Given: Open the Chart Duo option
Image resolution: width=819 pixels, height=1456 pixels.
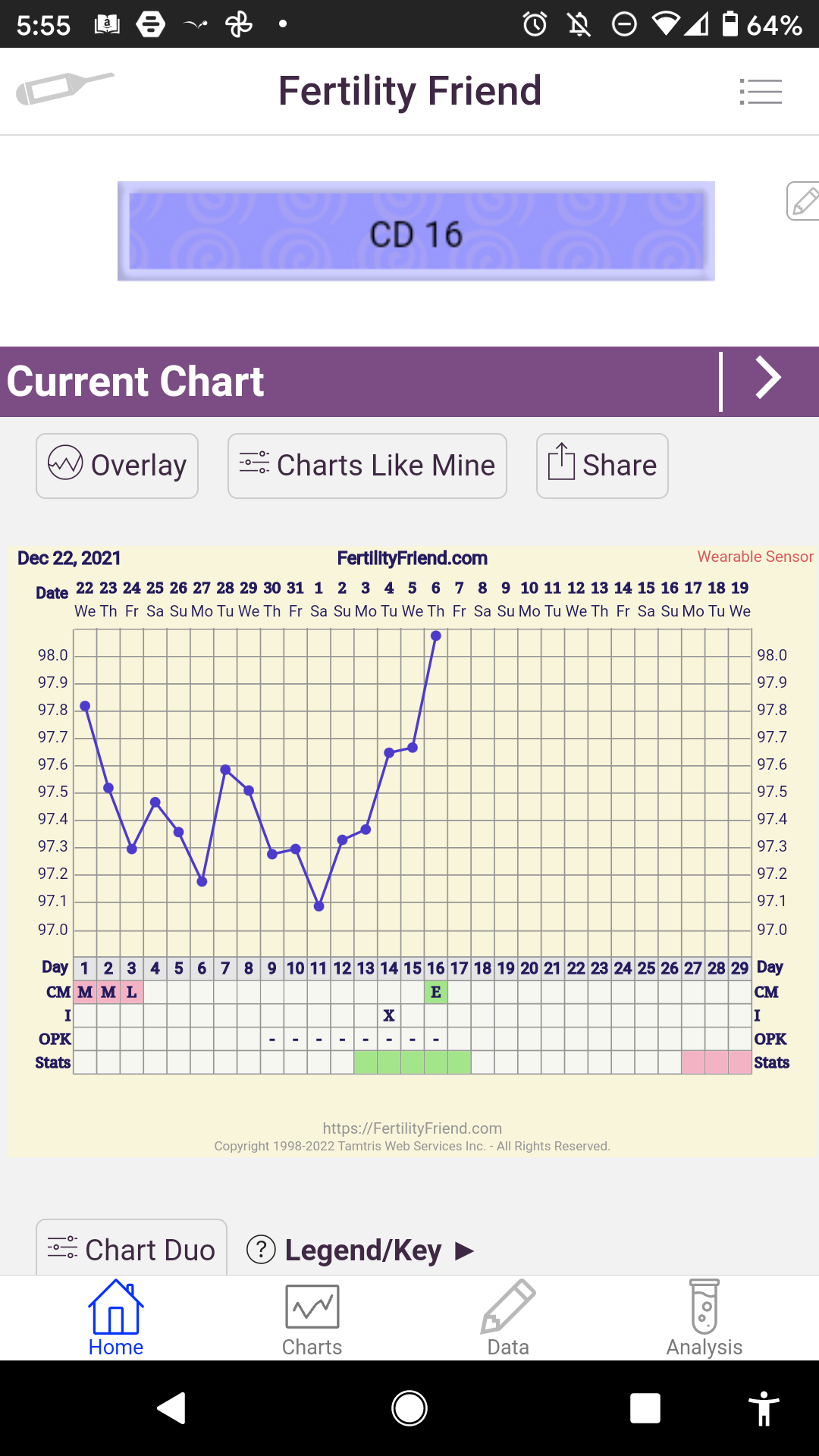Looking at the screenshot, I should coord(132,1250).
